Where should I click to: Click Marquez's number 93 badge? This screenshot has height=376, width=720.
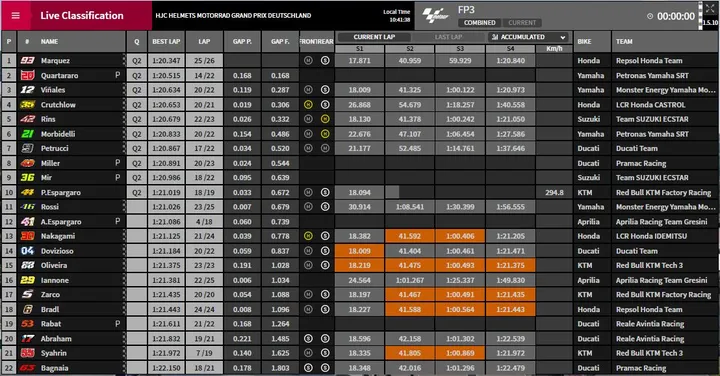pyautogui.click(x=28, y=61)
